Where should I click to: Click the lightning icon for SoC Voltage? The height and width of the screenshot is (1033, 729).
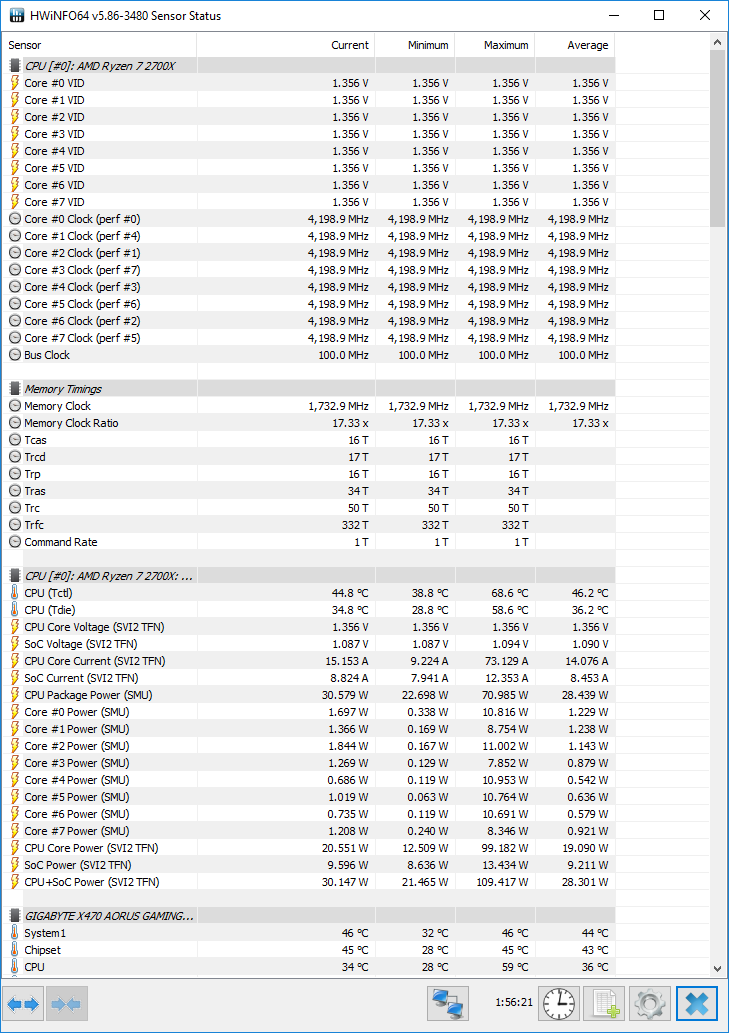[x=15, y=644]
